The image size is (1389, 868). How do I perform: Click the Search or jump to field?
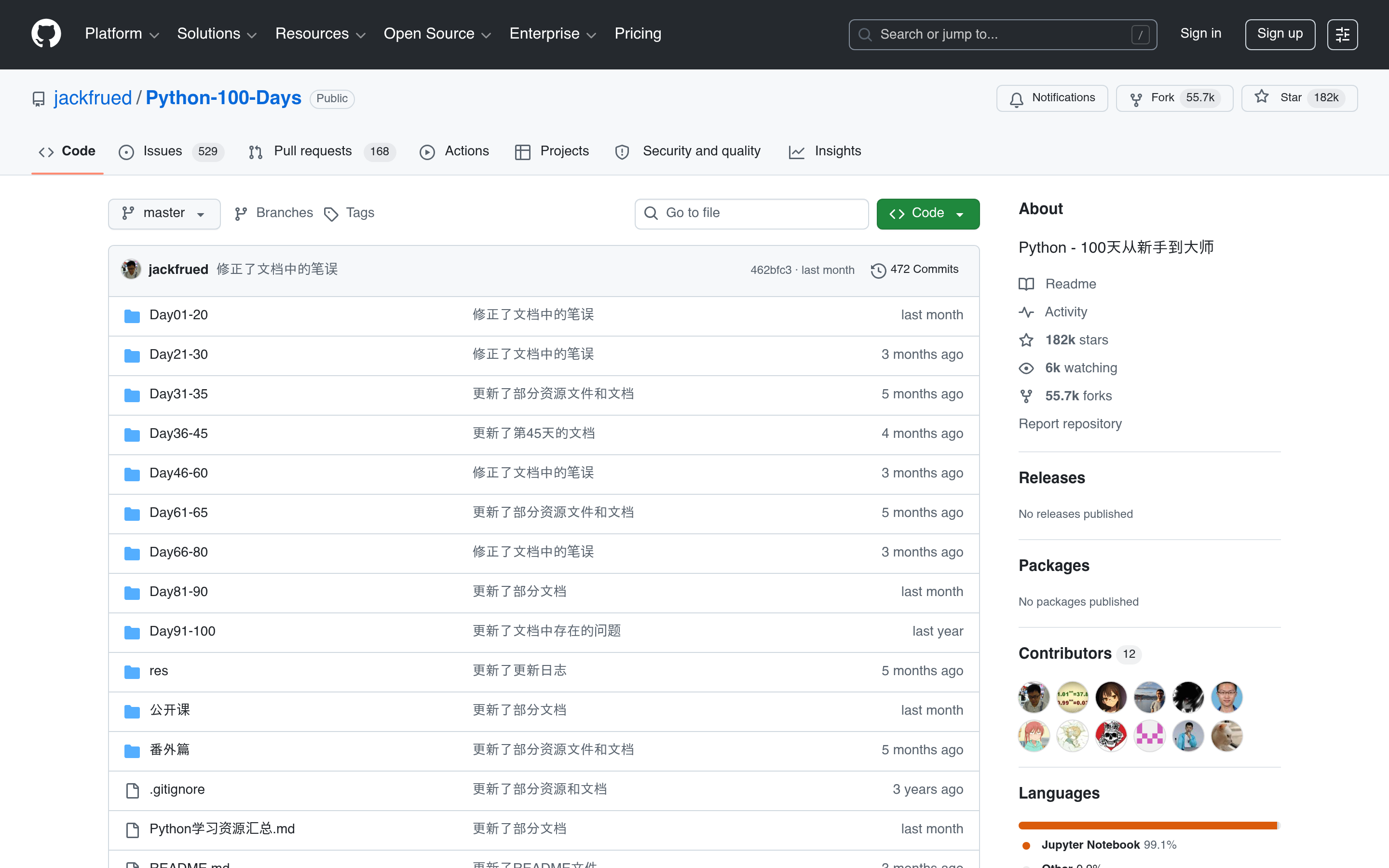1003,34
